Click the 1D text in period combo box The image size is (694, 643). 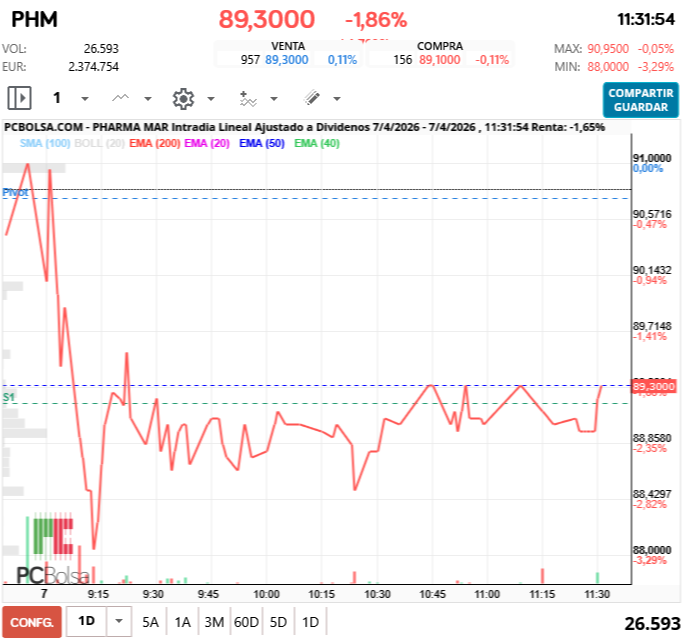pos(87,621)
